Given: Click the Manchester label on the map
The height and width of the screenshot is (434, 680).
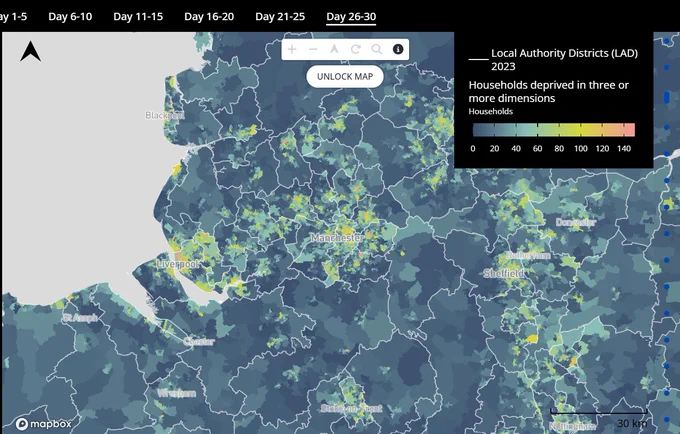Looking at the screenshot, I should (337, 238).
